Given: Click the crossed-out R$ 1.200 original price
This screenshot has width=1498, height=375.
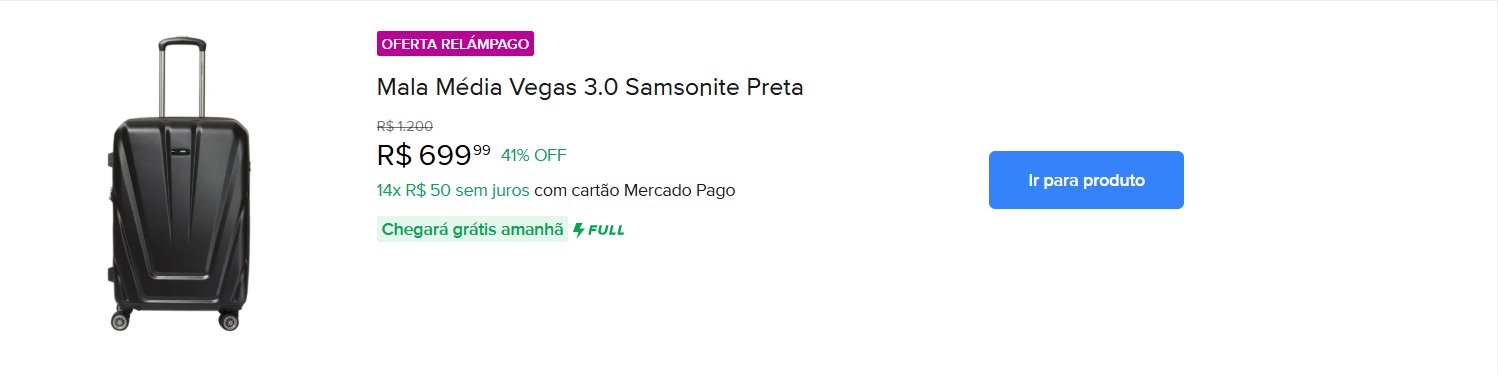Looking at the screenshot, I should (405, 126).
